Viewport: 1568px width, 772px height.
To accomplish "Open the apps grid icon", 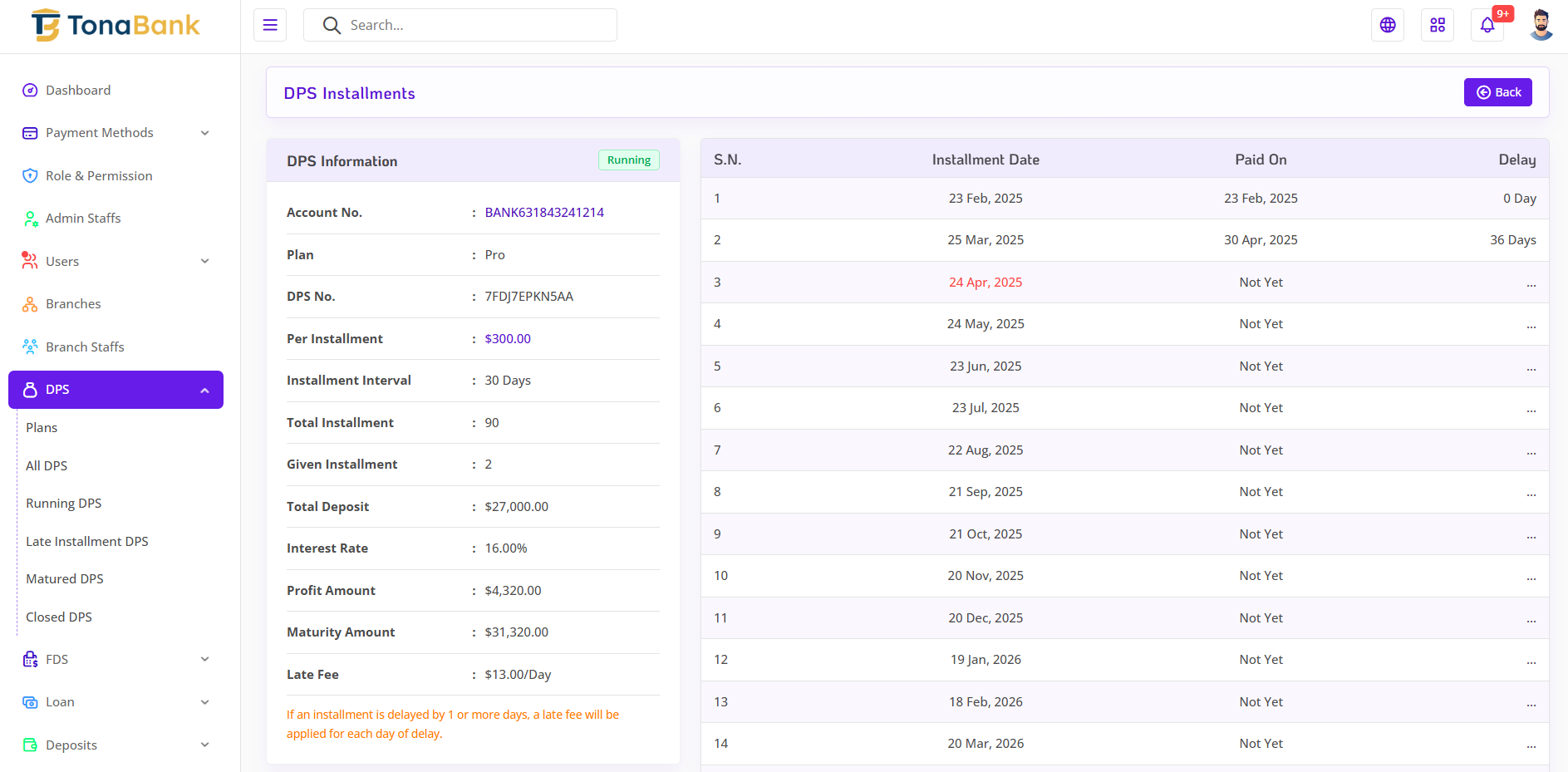I will pos(1437,25).
